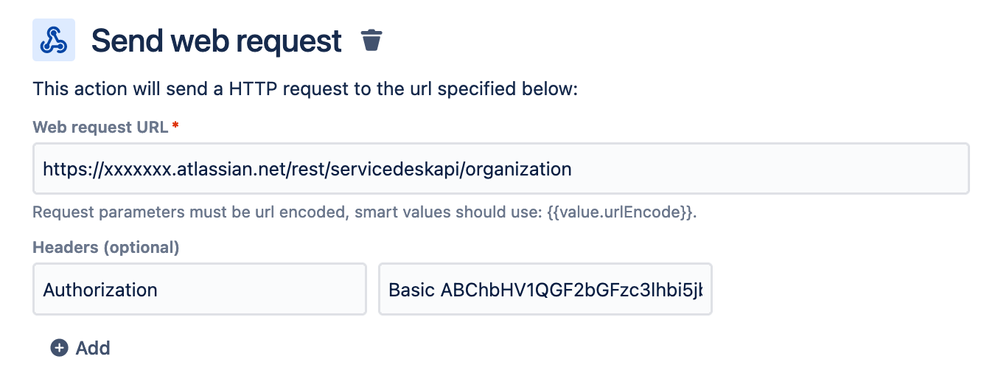
Task: Click the Web request URL label
Action: (101, 127)
